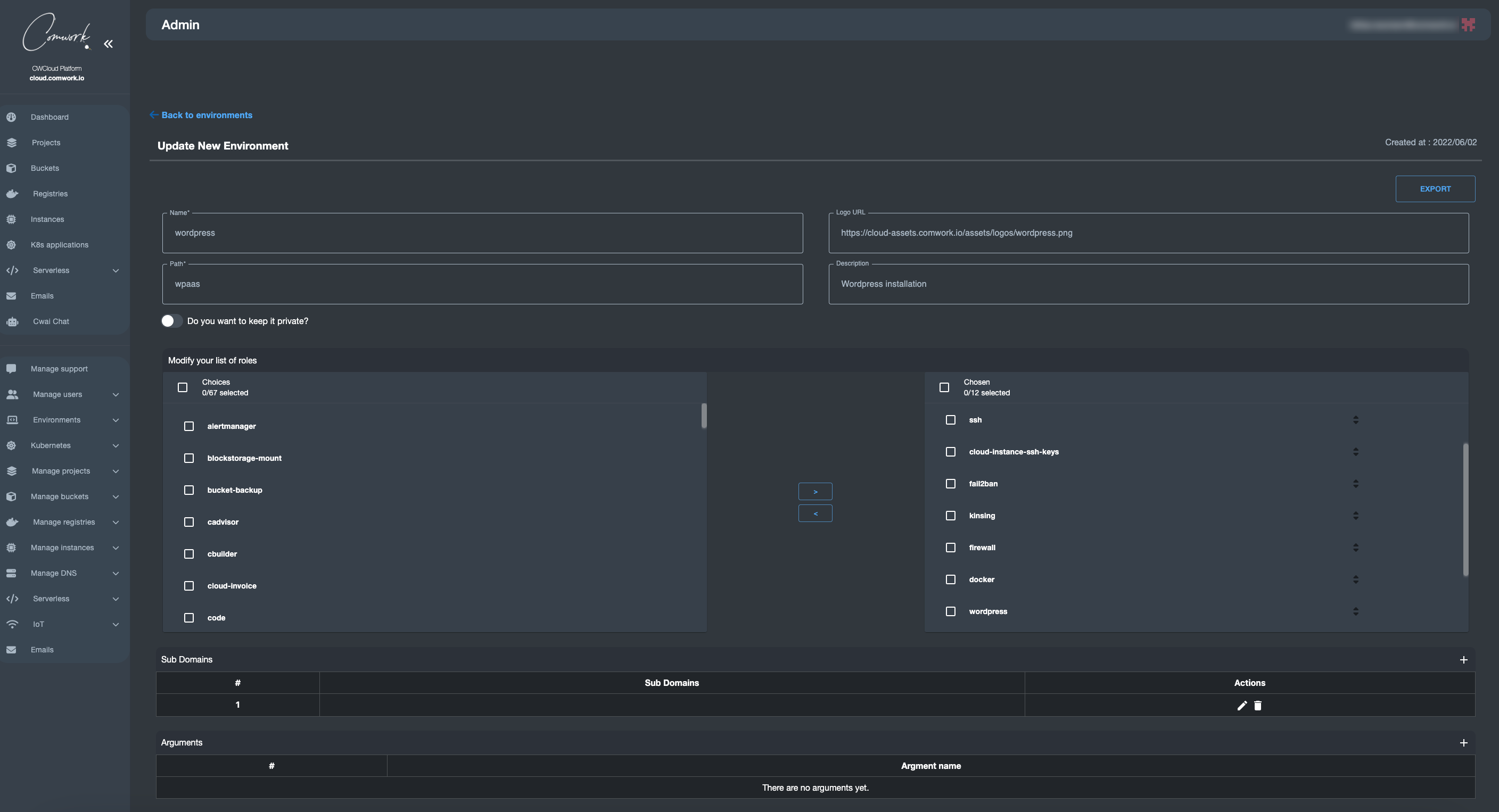Viewport: 1499px width, 812px height.
Task: Click the Choices list scrollbar
Action: (x=704, y=416)
